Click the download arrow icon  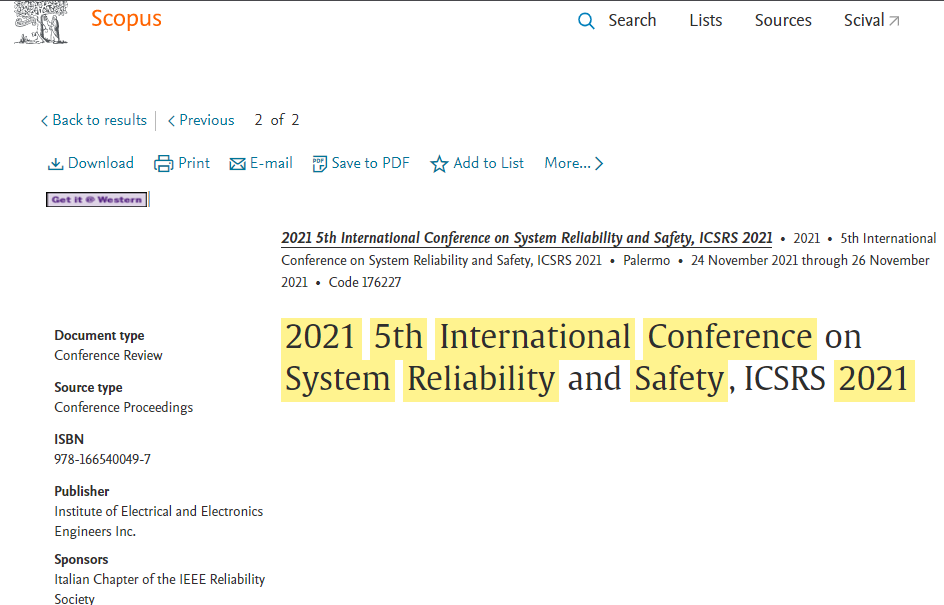[55, 164]
